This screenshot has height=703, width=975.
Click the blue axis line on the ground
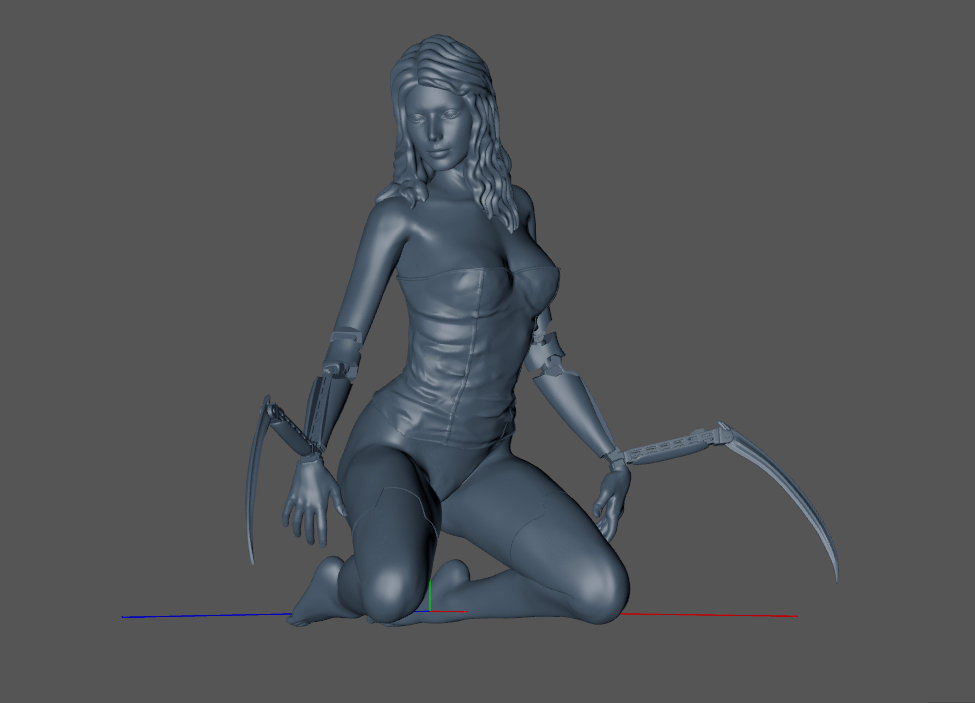coord(207,615)
